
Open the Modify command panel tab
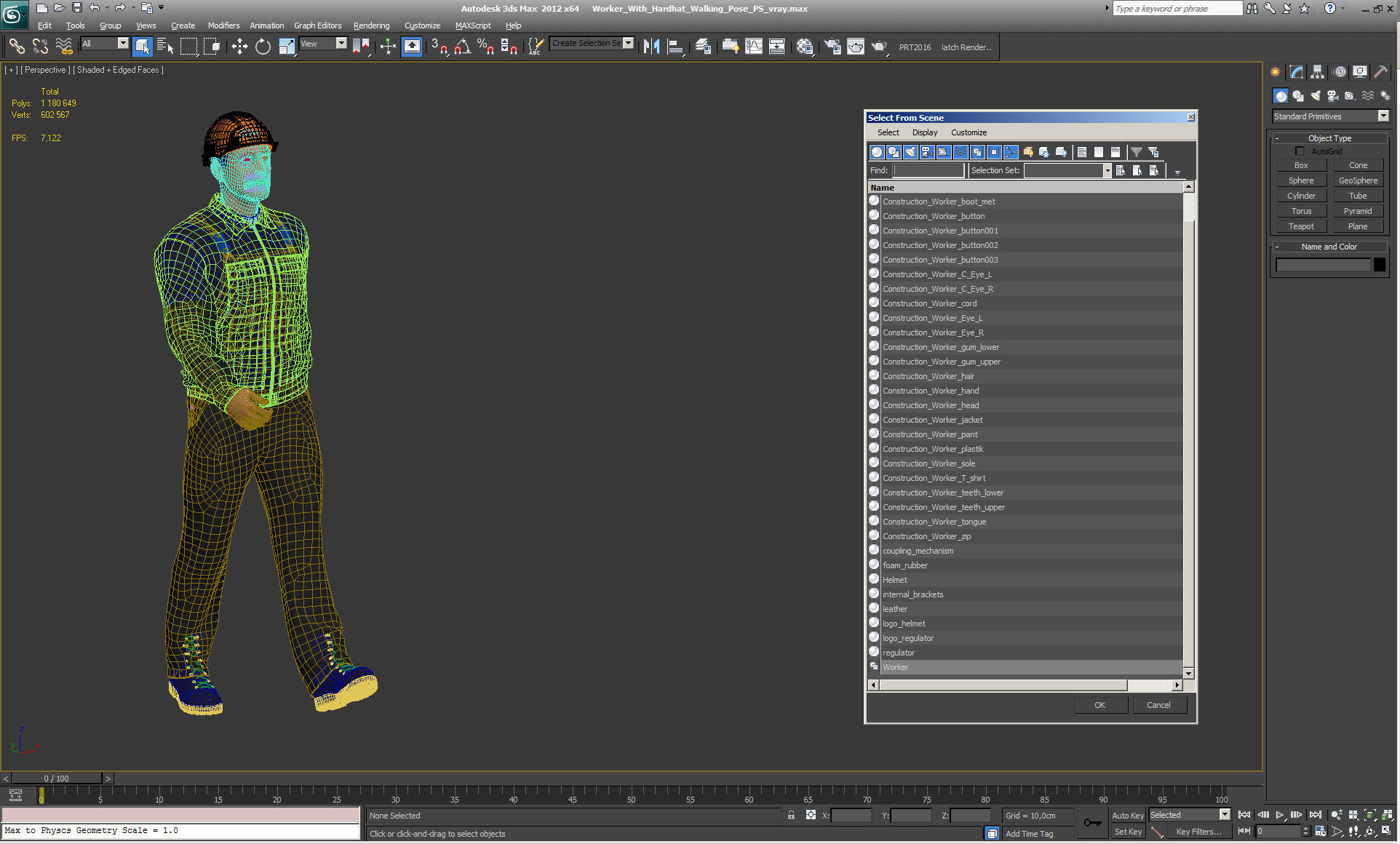(1297, 72)
